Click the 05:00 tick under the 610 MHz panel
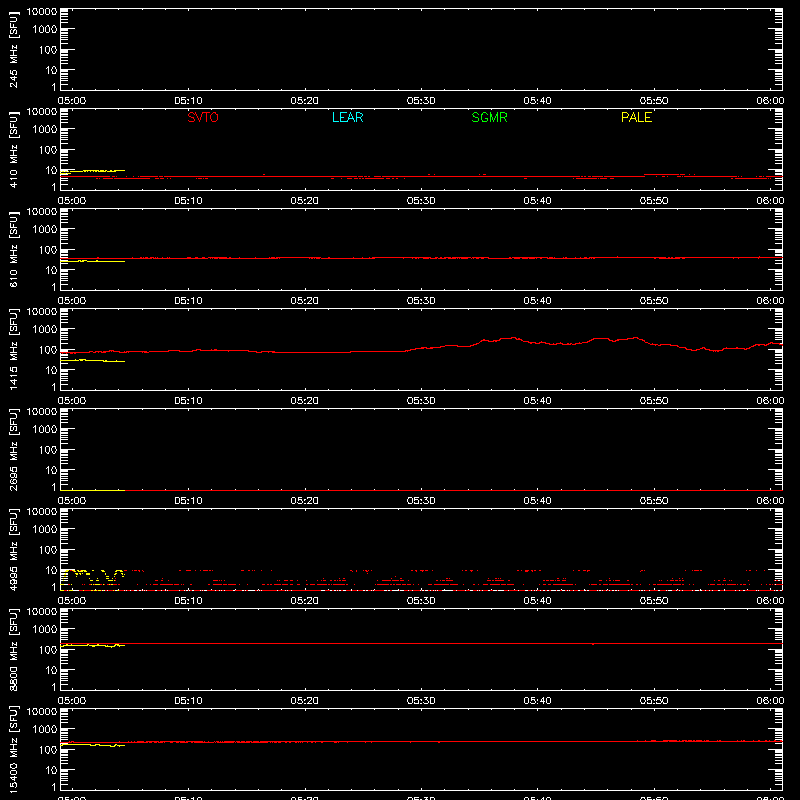This screenshot has width=800, height=800. [x=72, y=301]
